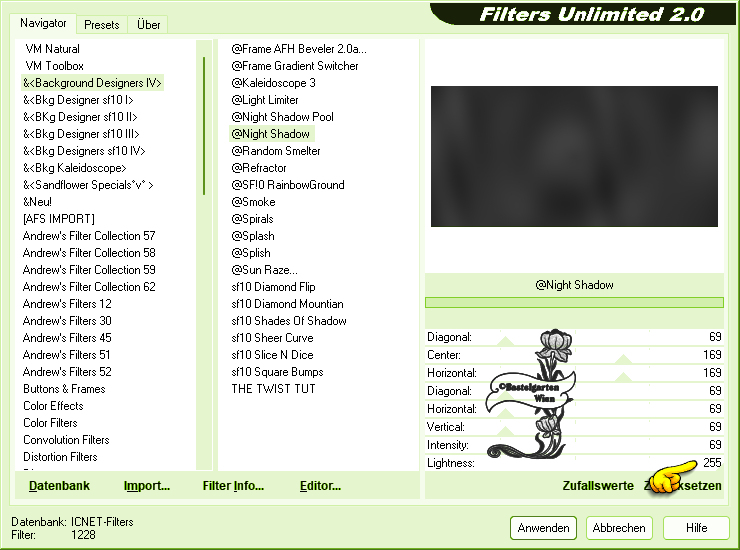Adjust the Lightness slider
The width and height of the screenshot is (740, 550).
(574, 463)
